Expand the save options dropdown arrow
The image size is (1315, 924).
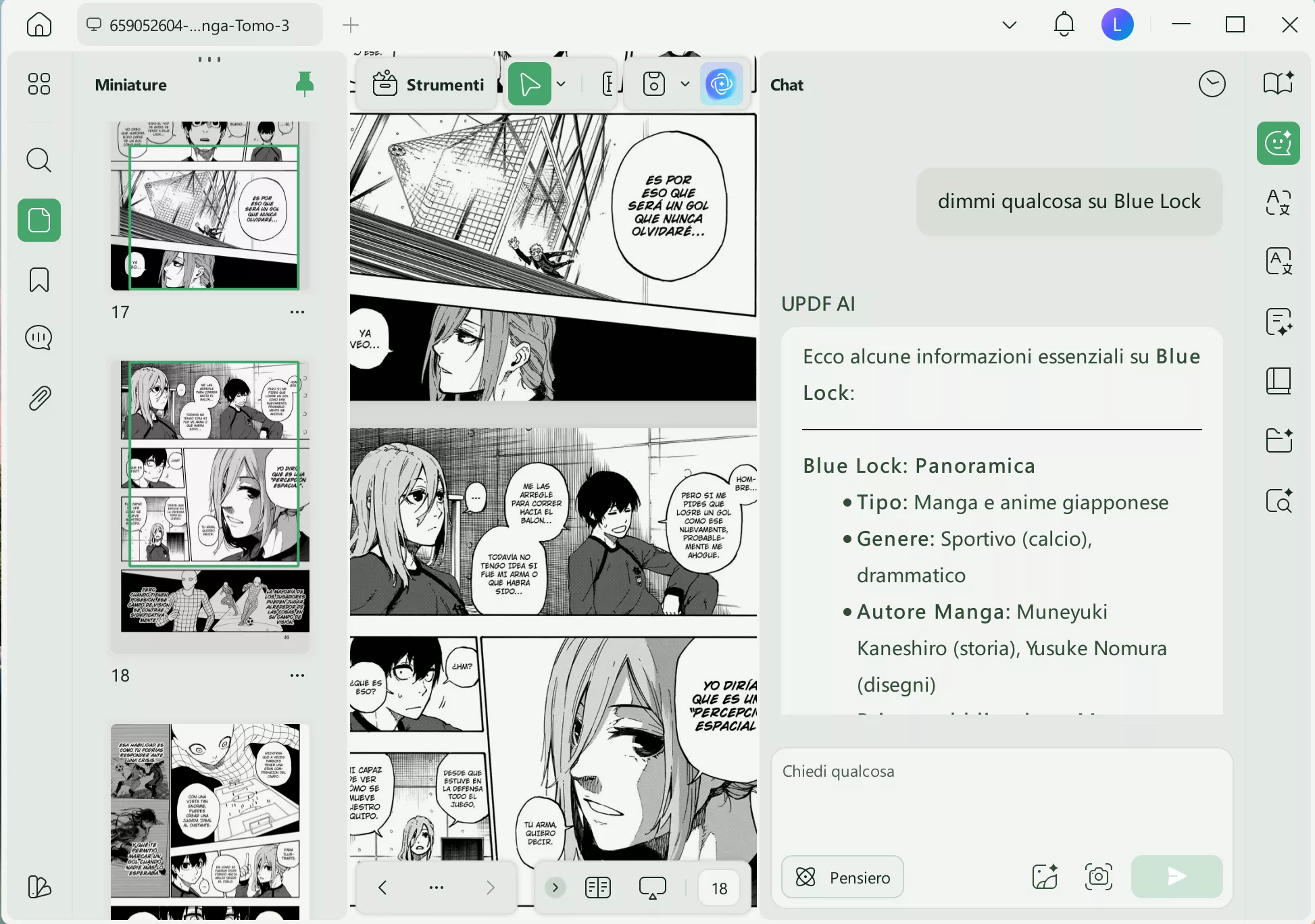[685, 84]
